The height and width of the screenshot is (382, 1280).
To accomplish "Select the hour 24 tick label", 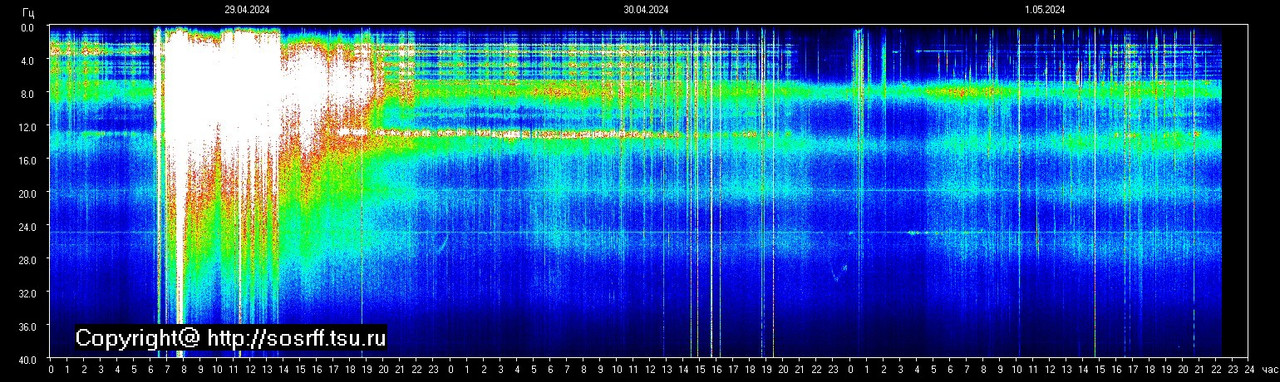I will coord(1248,370).
